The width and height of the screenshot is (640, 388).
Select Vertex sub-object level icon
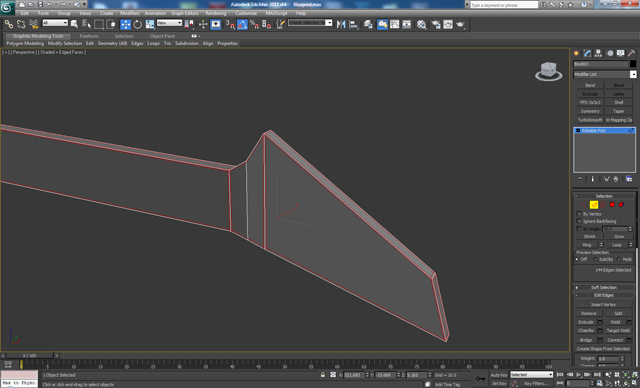point(585,204)
